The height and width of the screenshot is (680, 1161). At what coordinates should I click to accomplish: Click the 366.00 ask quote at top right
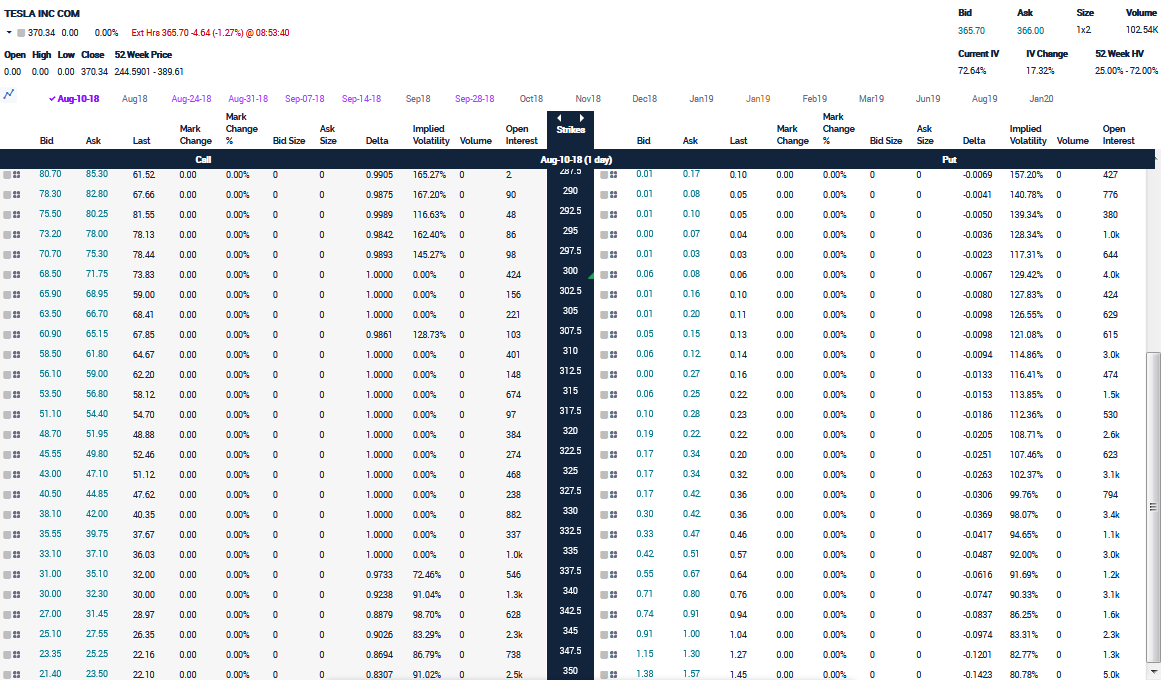1030,30
